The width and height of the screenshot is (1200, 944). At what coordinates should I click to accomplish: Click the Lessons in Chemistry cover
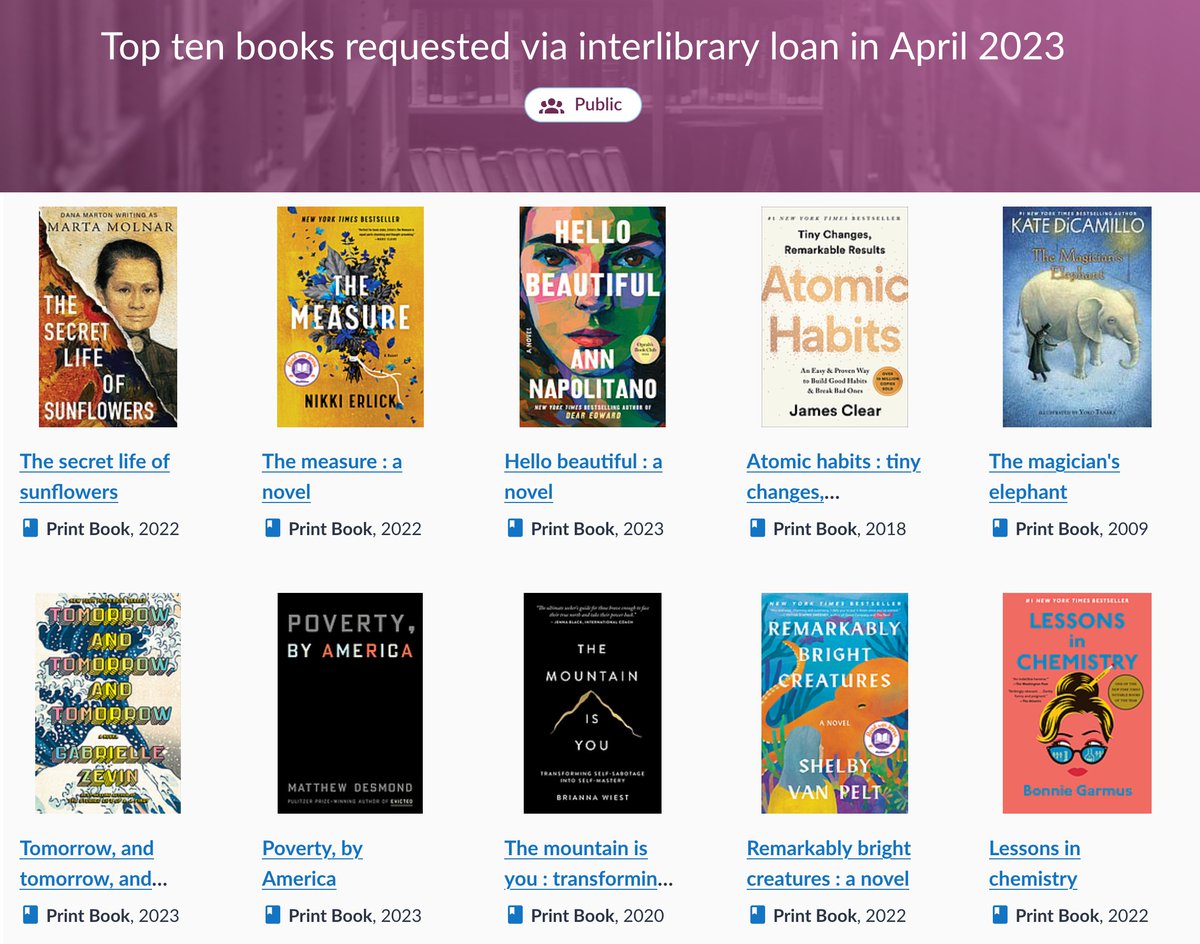point(1077,703)
